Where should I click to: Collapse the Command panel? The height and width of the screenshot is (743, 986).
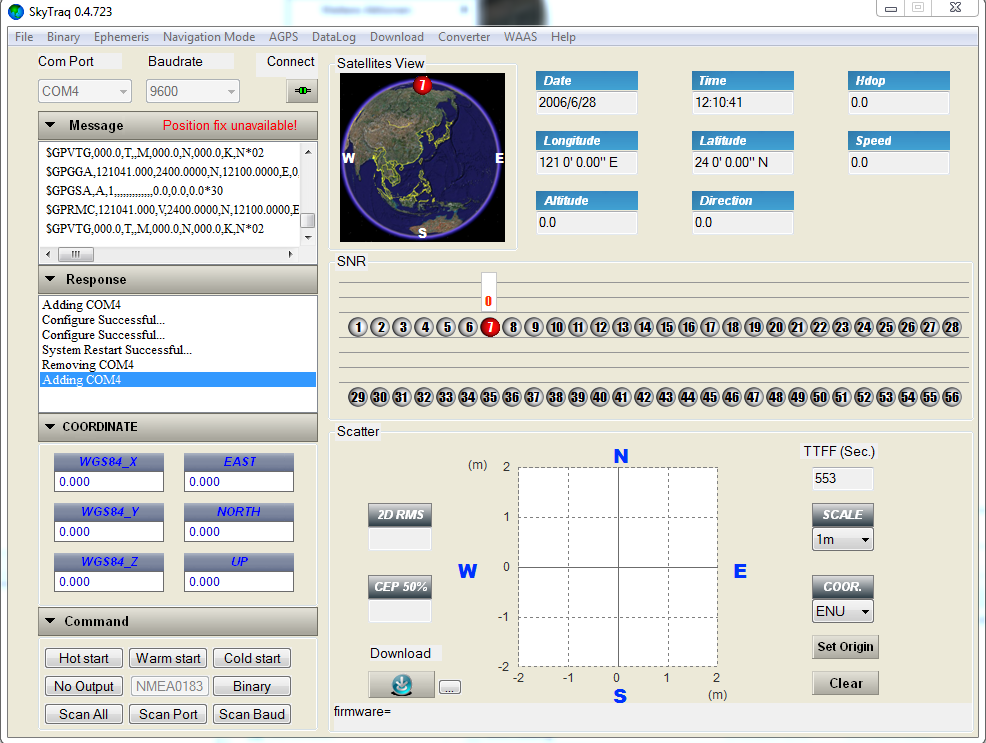(x=51, y=621)
